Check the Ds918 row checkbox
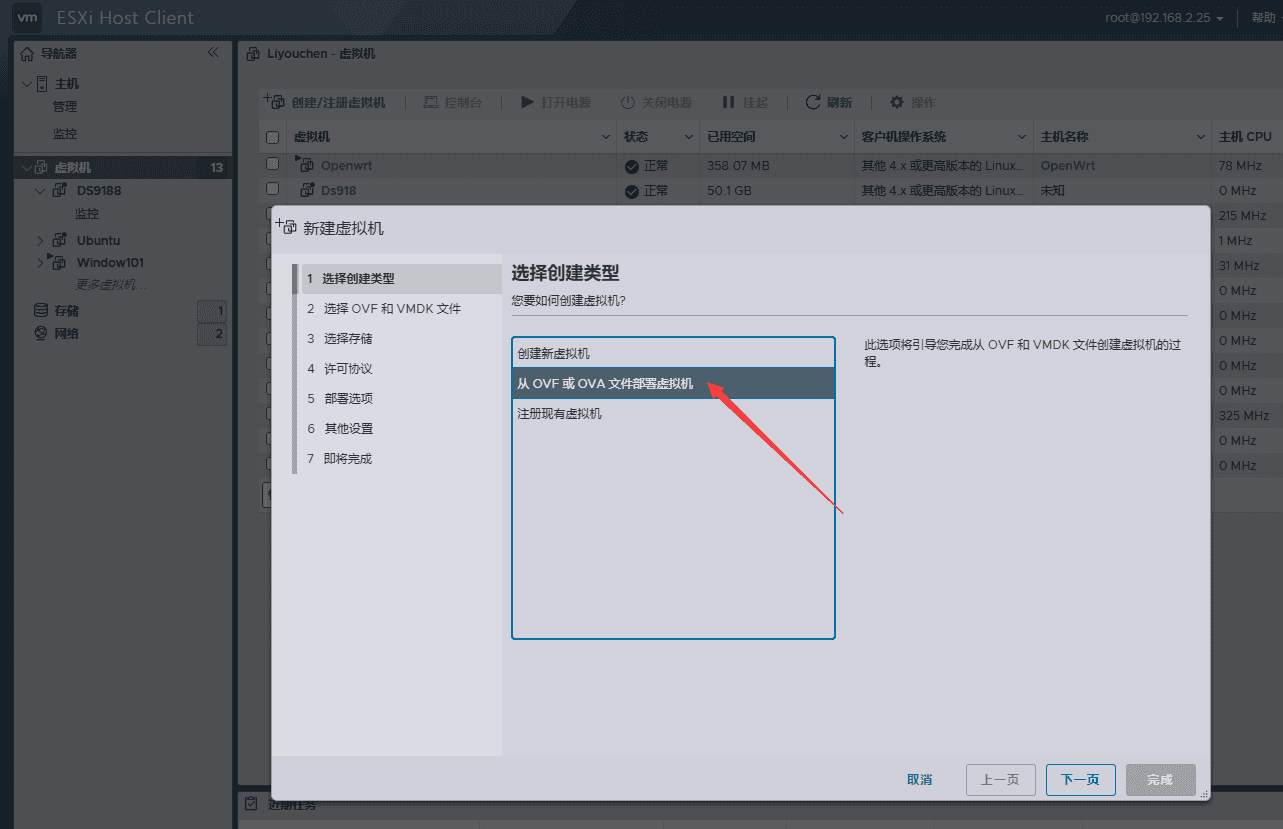Screen dimensions: 1283x829 point(272,189)
